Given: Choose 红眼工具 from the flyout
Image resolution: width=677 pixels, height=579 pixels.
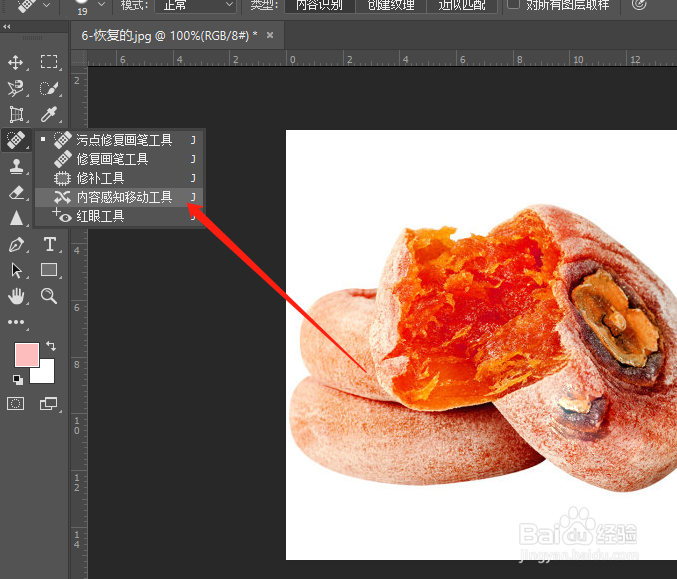Looking at the screenshot, I should click(119, 216).
